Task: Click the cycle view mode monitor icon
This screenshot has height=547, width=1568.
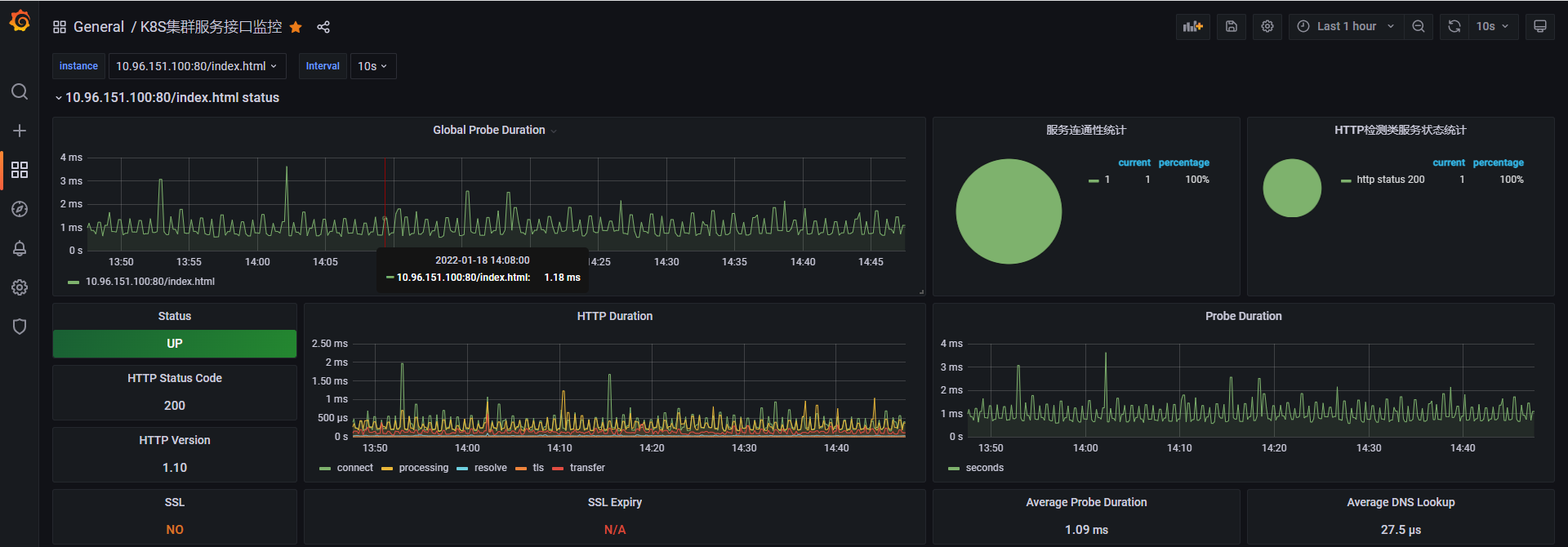Action: click(1540, 26)
